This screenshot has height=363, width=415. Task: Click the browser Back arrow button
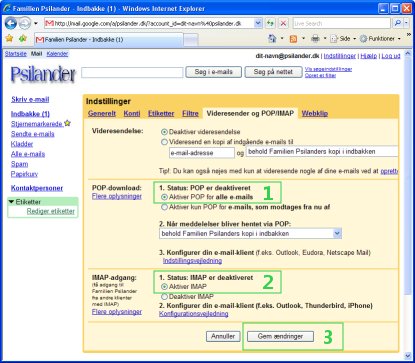(11, 23)
